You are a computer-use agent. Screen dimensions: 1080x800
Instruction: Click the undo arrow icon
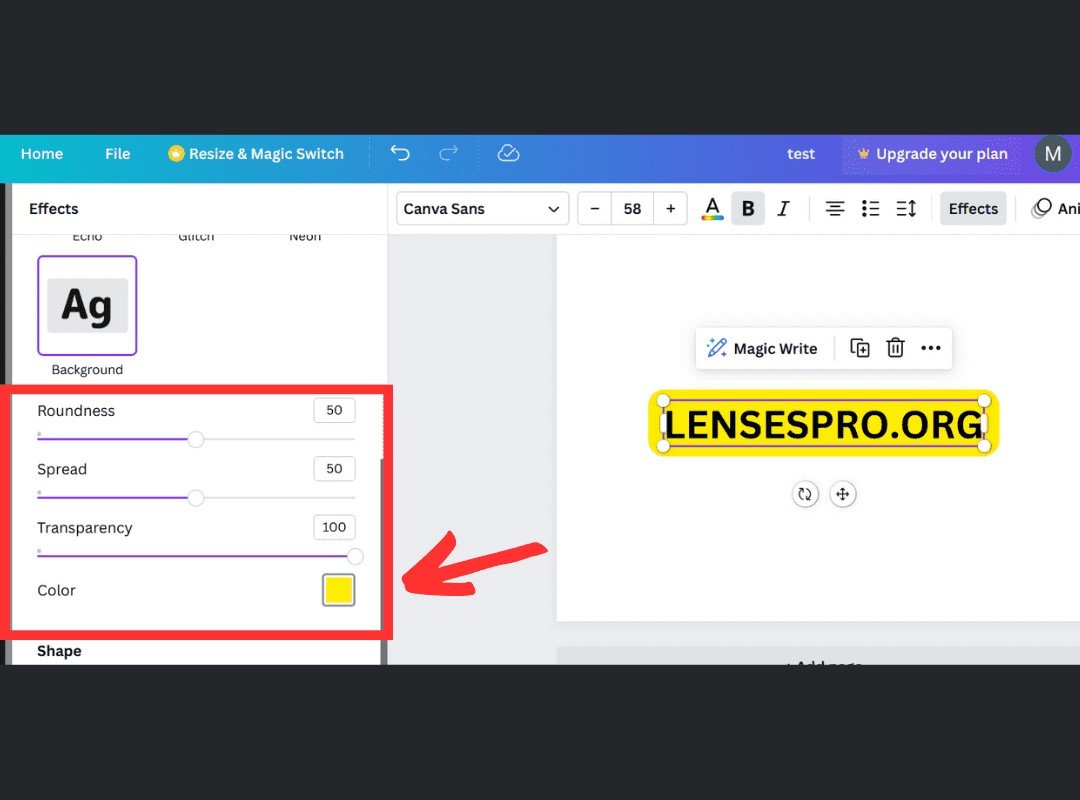pyautogui.click(x=399, y=153)
